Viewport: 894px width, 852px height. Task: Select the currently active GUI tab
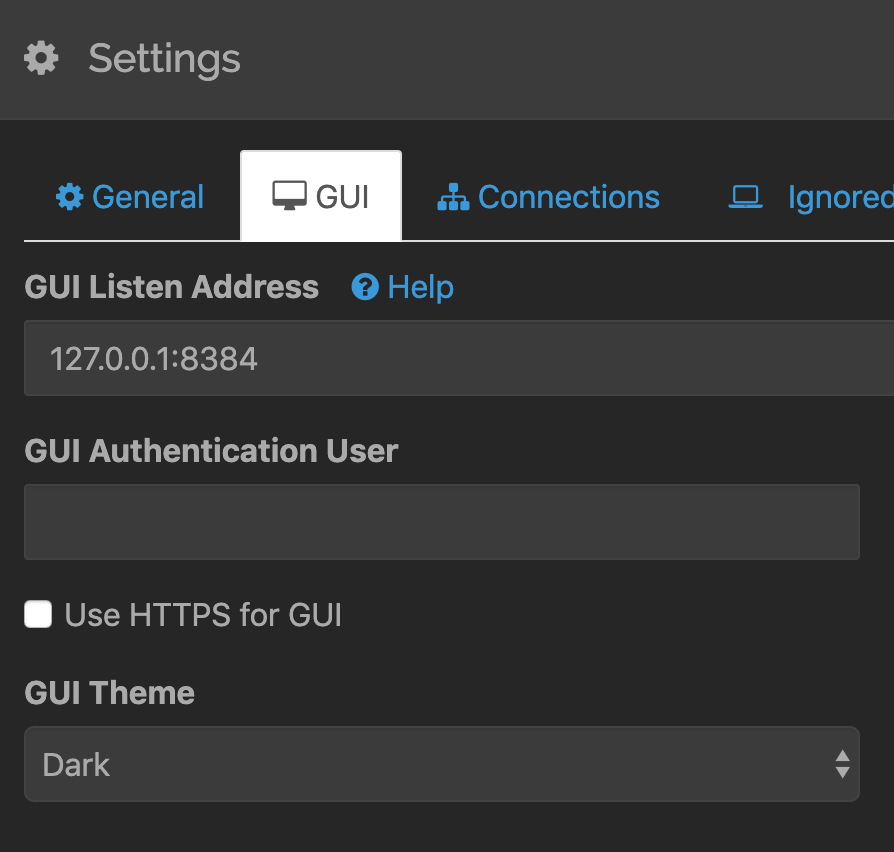point(321,195)
